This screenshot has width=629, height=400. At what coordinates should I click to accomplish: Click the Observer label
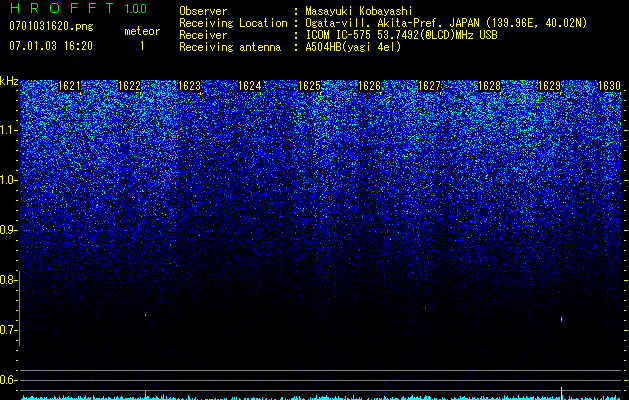(x=203, y=11)
